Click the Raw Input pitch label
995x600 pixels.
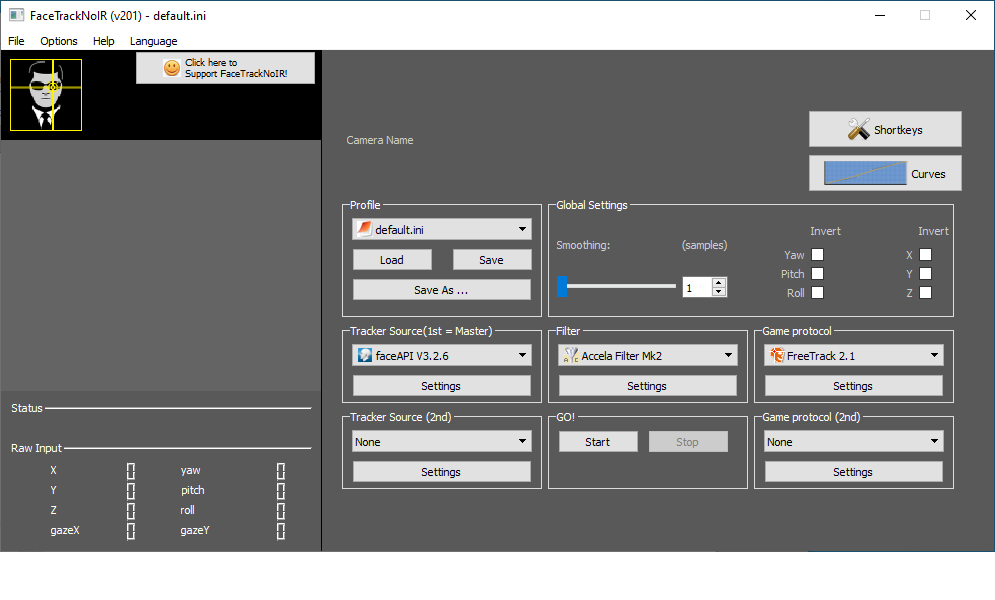(x=192, y=490)
